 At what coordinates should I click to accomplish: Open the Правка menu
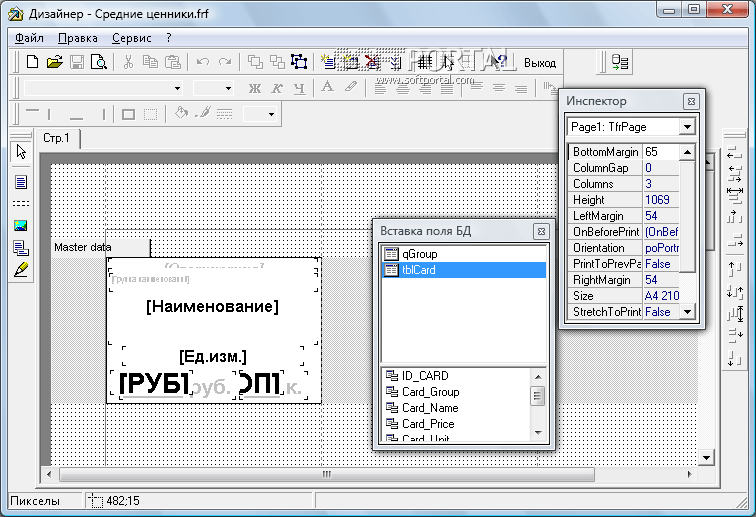[x=78, y=38]
